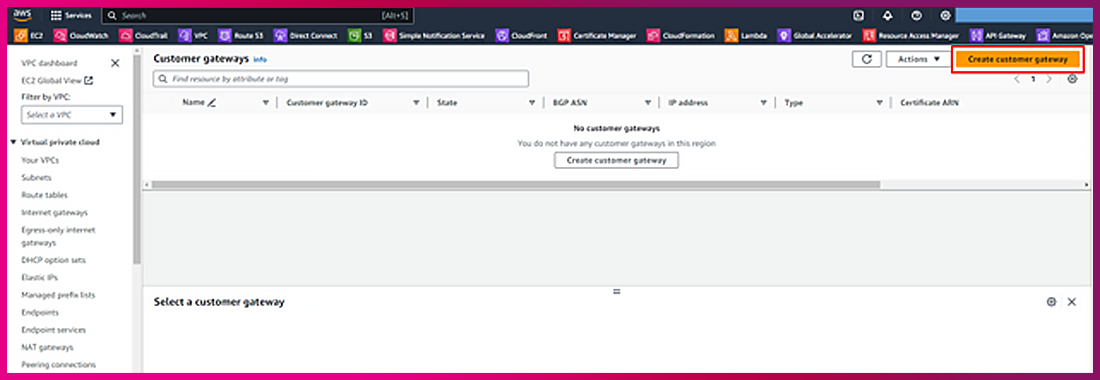Open API Gateway favorites shortcut

coord(998,36)
